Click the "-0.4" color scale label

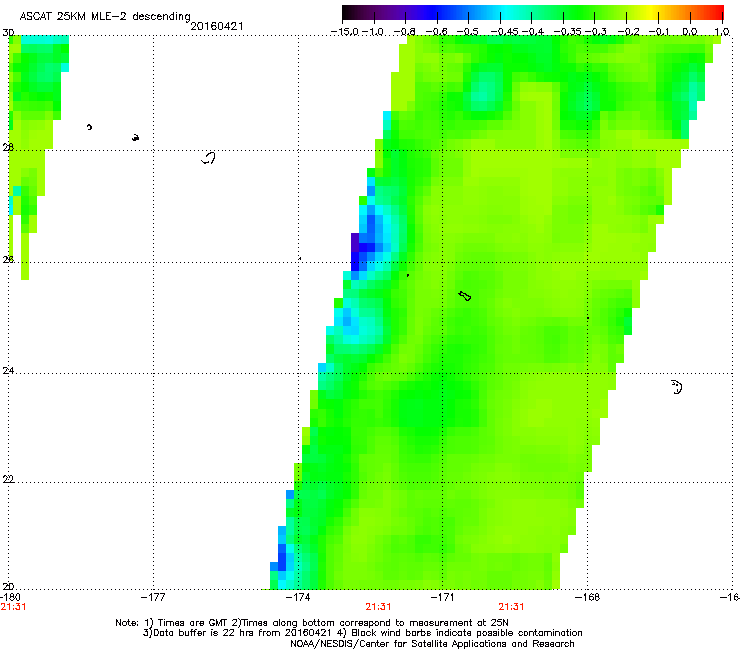(x=532, y=32)
